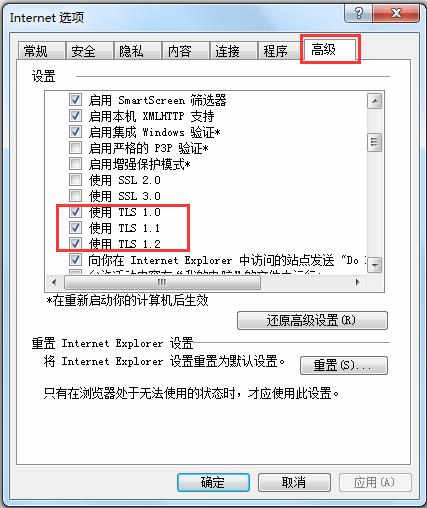Click the help question mark icon
This screenshot has height=508, width=427.
click(358, 13)
